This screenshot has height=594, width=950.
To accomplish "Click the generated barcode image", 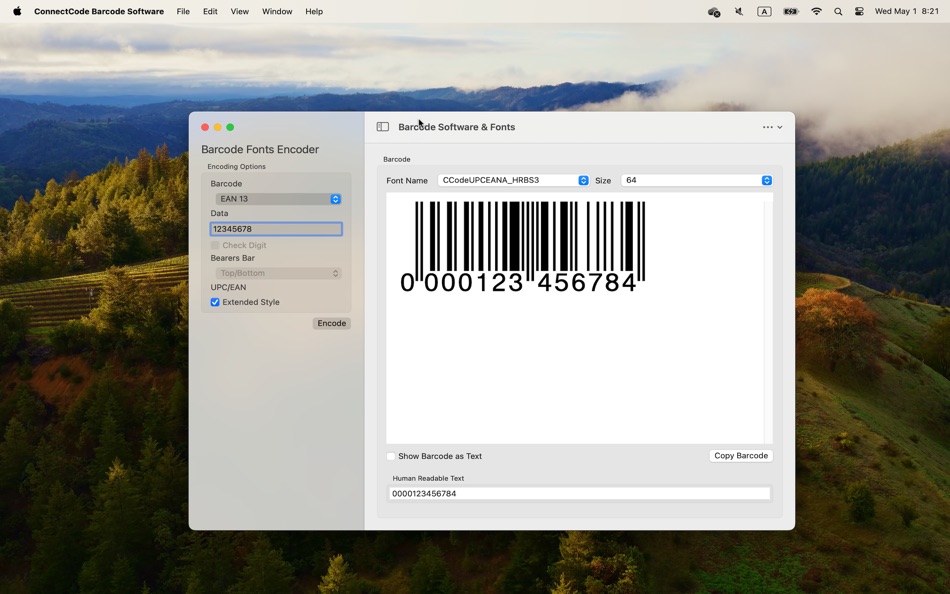I will click(522, 247).
